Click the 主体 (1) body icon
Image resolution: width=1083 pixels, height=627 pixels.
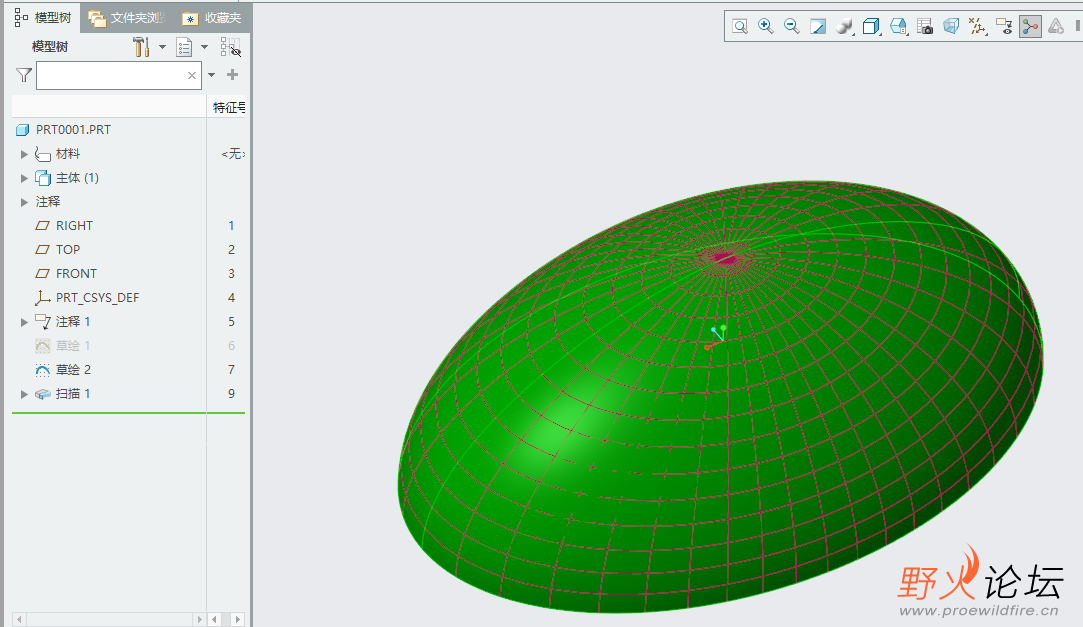43,178
